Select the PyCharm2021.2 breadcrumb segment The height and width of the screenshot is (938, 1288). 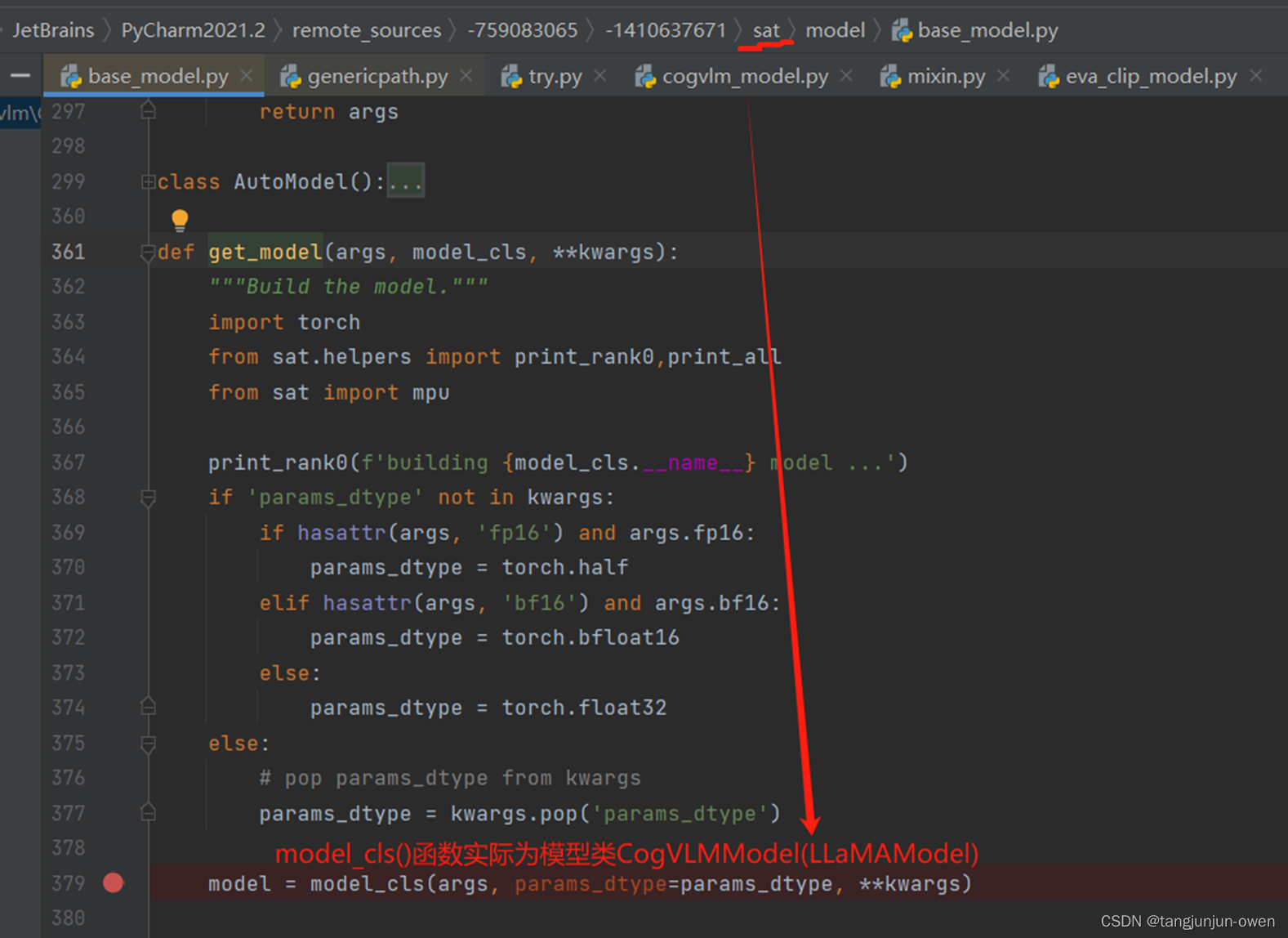(x=193, y=30)
